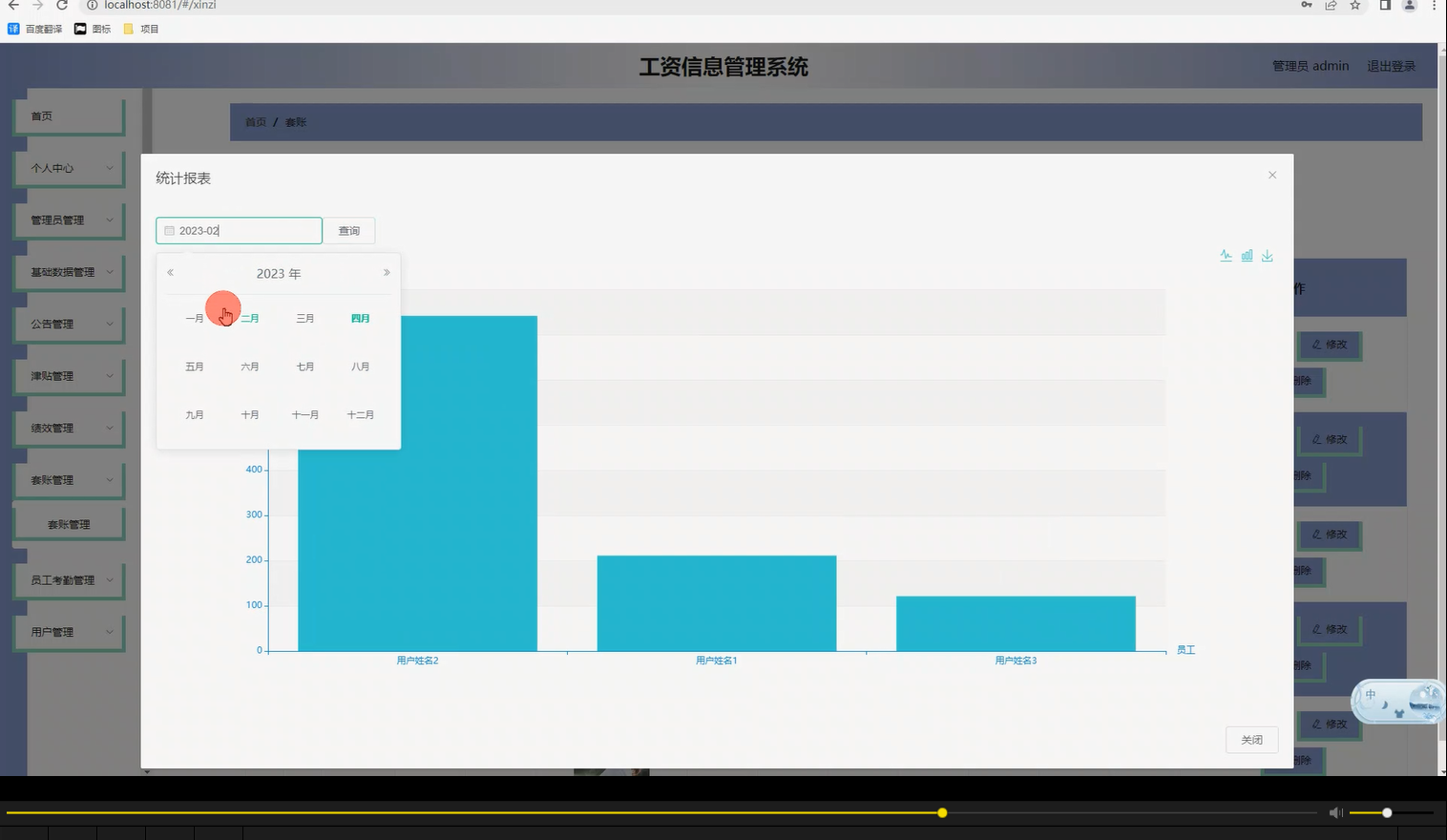Click the 查询 query button
This screenshot has width=1447, height=840.
[x=349, y=230]
